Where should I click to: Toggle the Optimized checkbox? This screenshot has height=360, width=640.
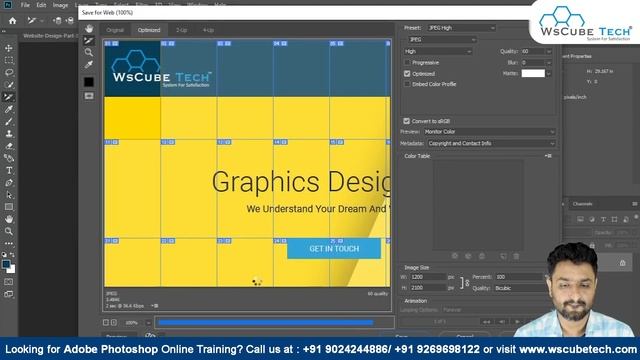tap(407, 73)
